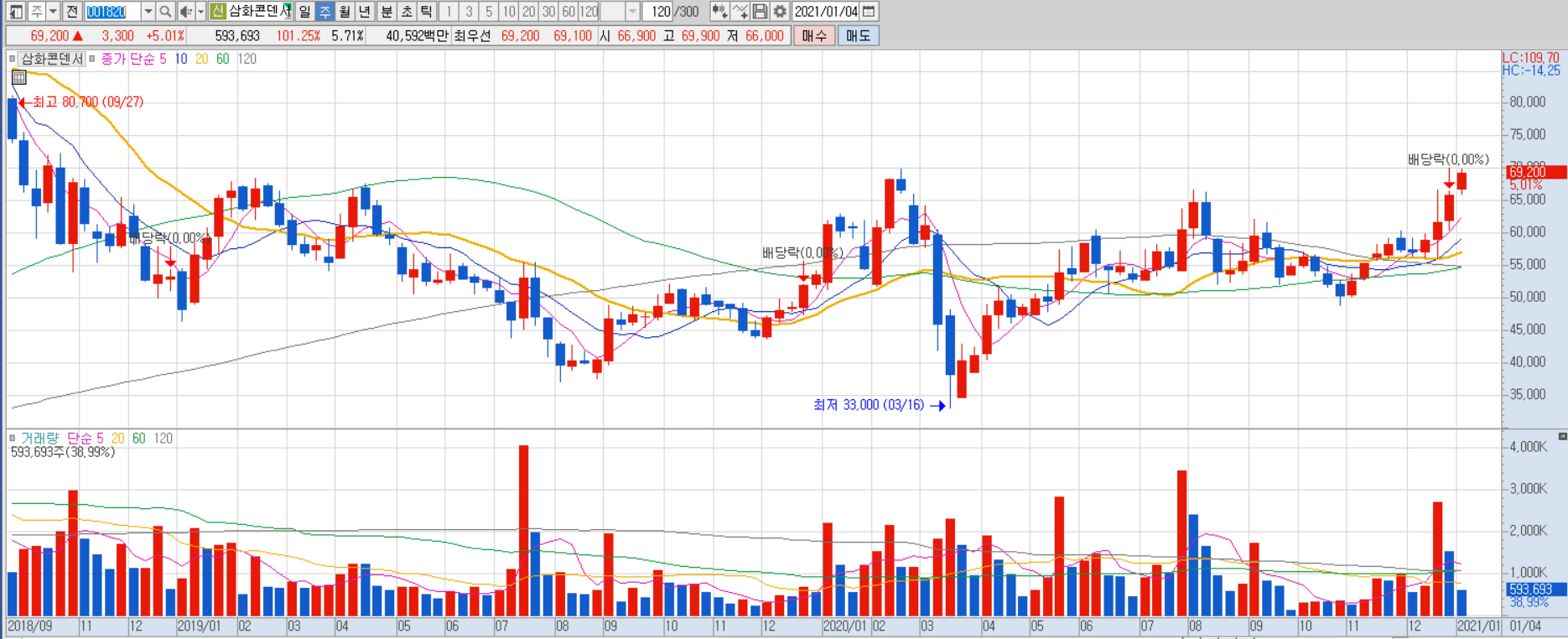The width and height of the screenshot is (1568, 639).
Task: Open the calendar date picker icon
Action: point(870,12)
